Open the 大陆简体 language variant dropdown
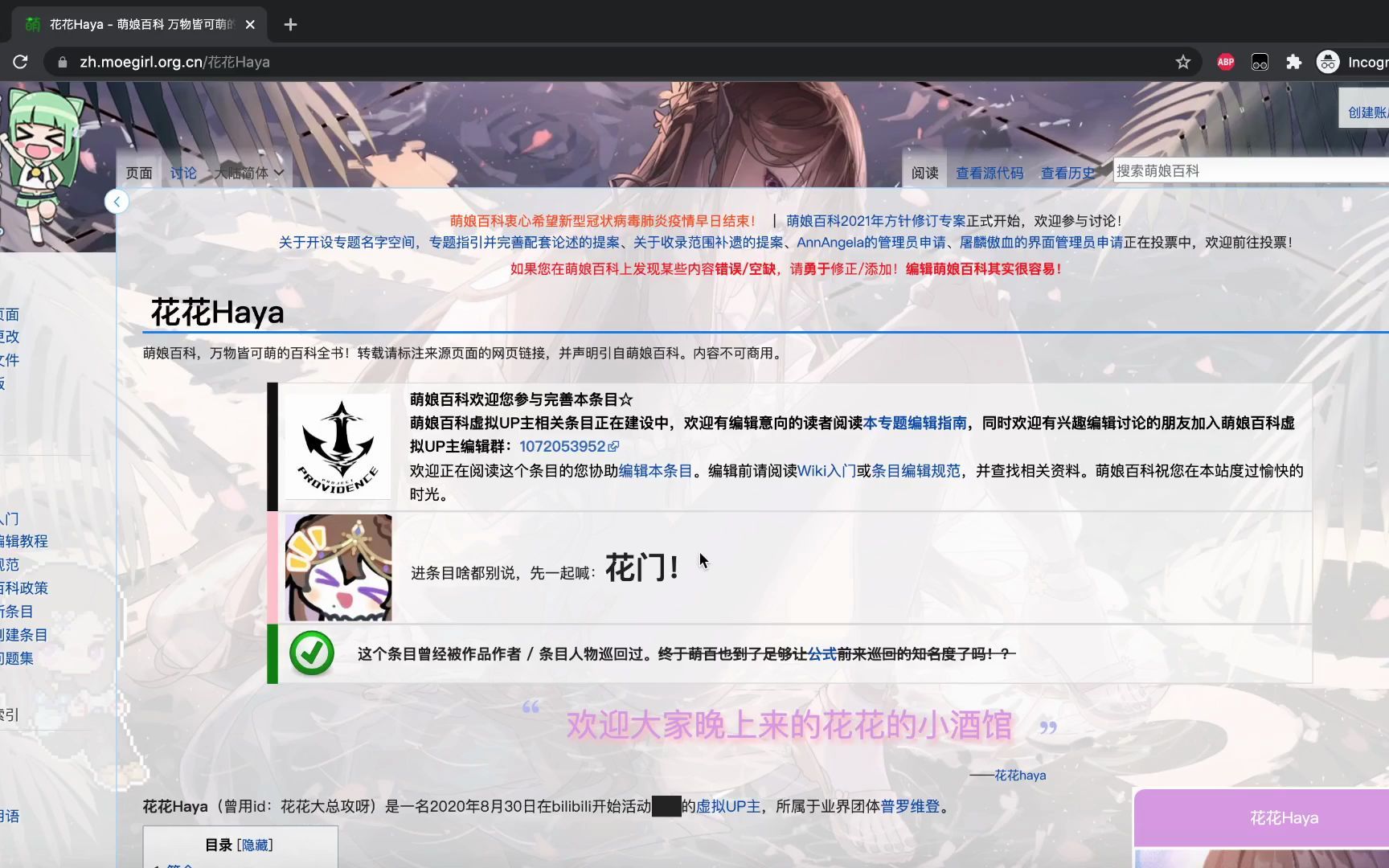 [x=248, y=173]
